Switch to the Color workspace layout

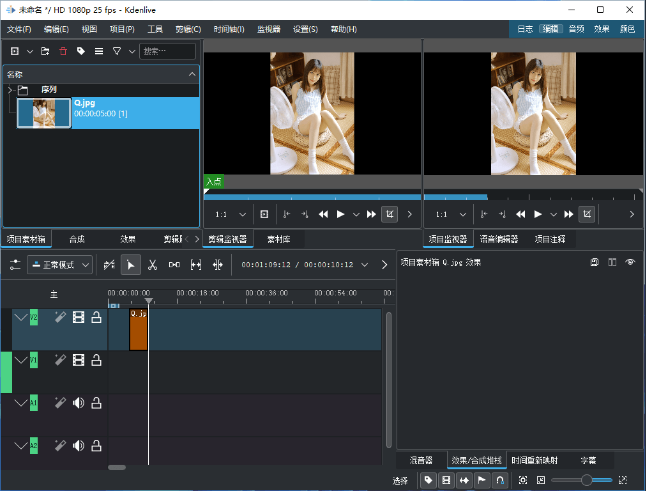[x=627, y=29]
